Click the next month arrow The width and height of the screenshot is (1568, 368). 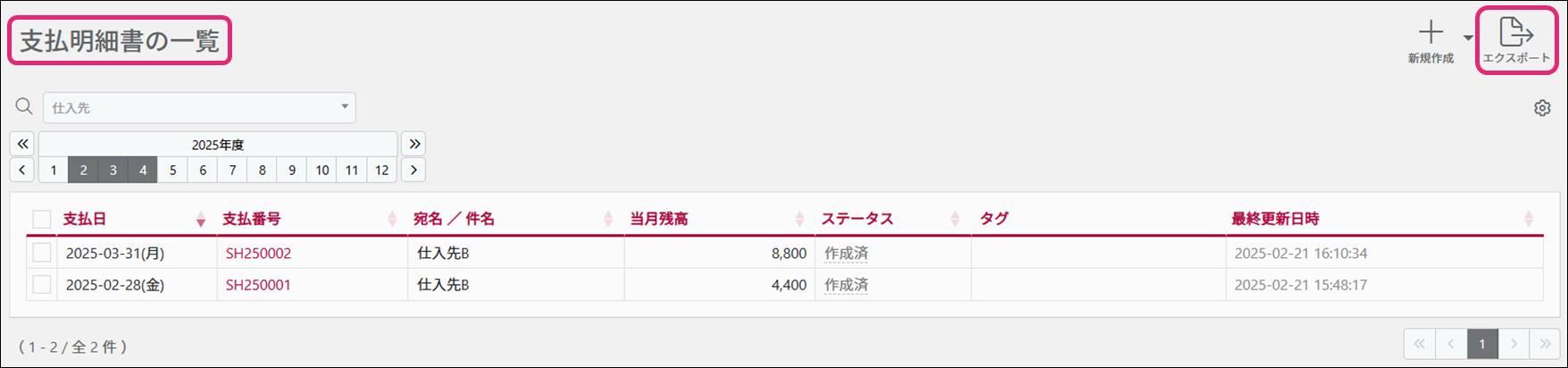pos(413,170)
